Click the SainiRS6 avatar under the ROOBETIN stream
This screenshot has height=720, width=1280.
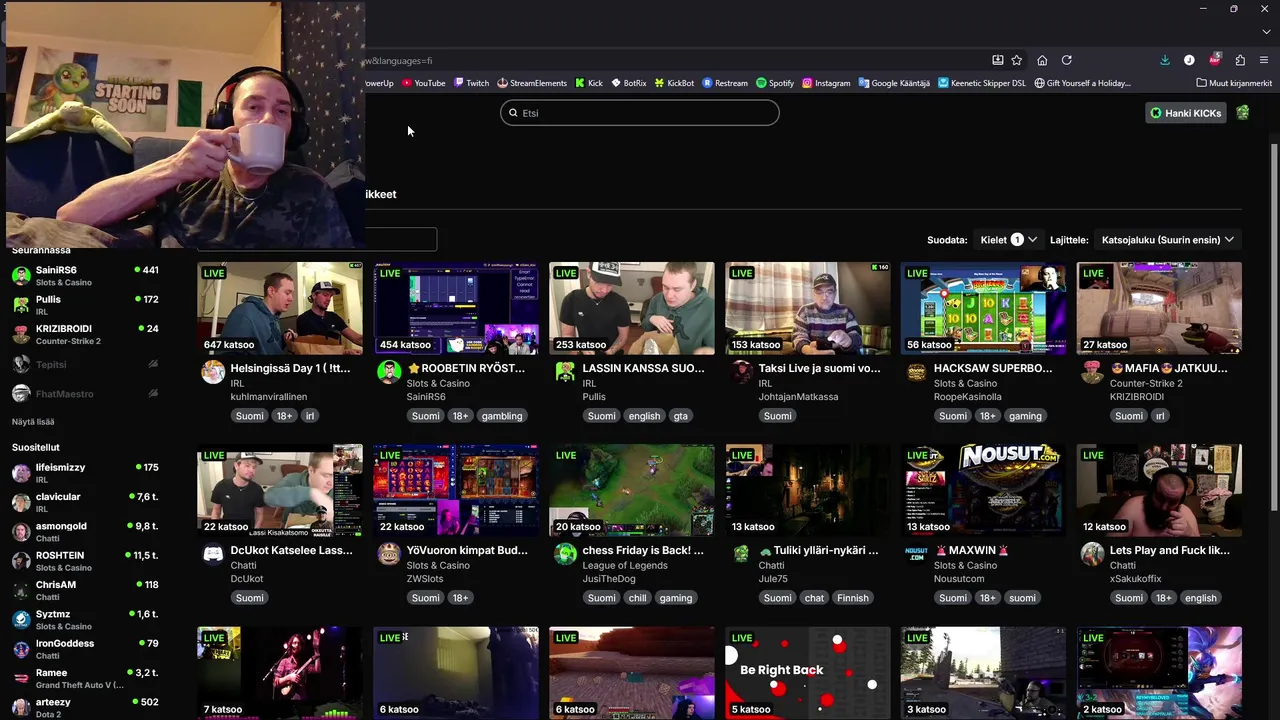click(x=389, y=372)
